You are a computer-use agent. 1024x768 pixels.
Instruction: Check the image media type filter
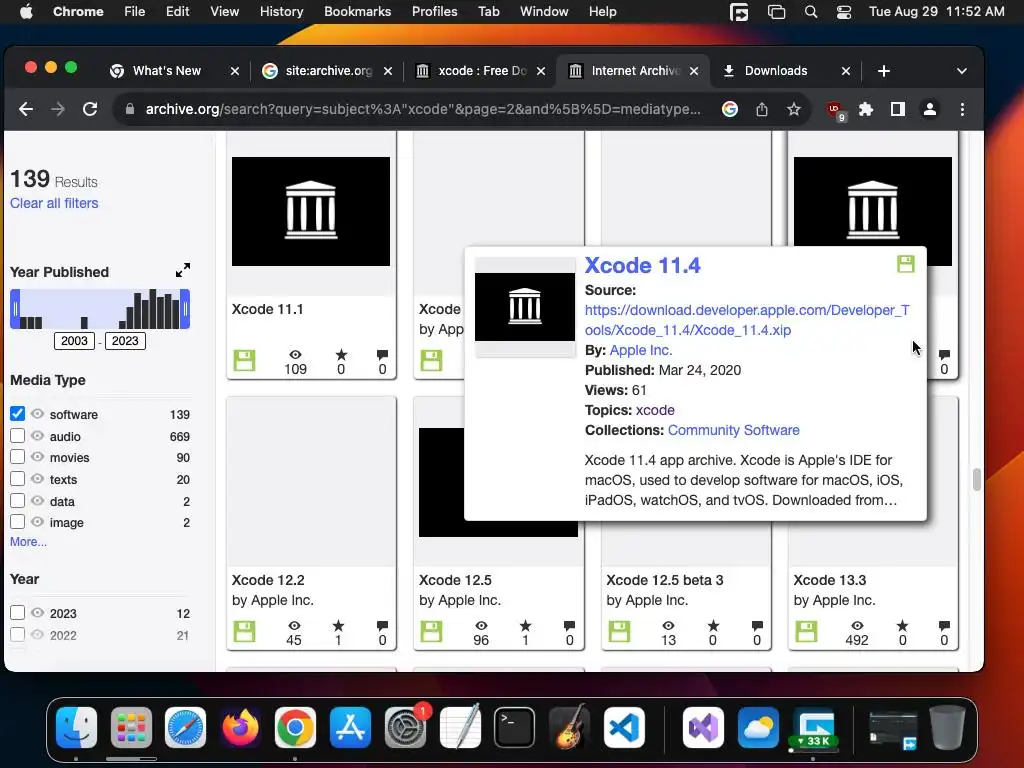coord(18,522)
